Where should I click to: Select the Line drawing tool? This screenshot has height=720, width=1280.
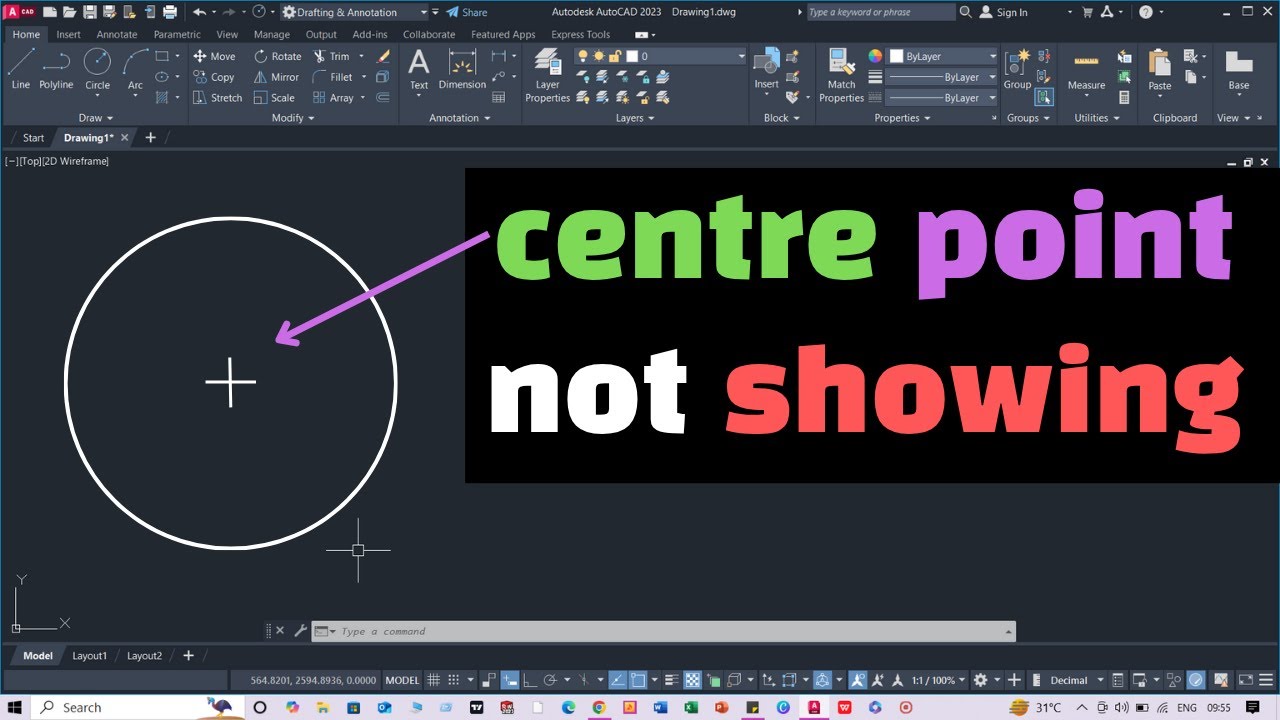[20, 69]
